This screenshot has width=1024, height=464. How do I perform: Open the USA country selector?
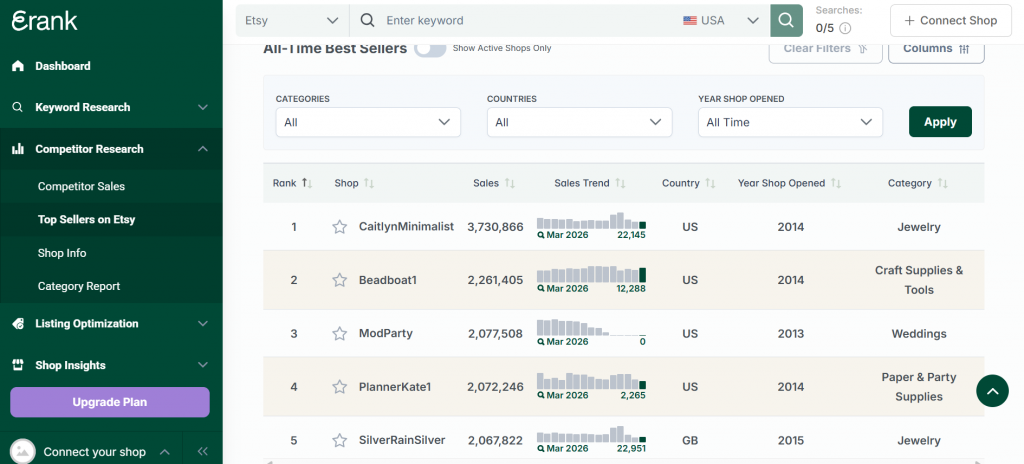pos(722,20)
